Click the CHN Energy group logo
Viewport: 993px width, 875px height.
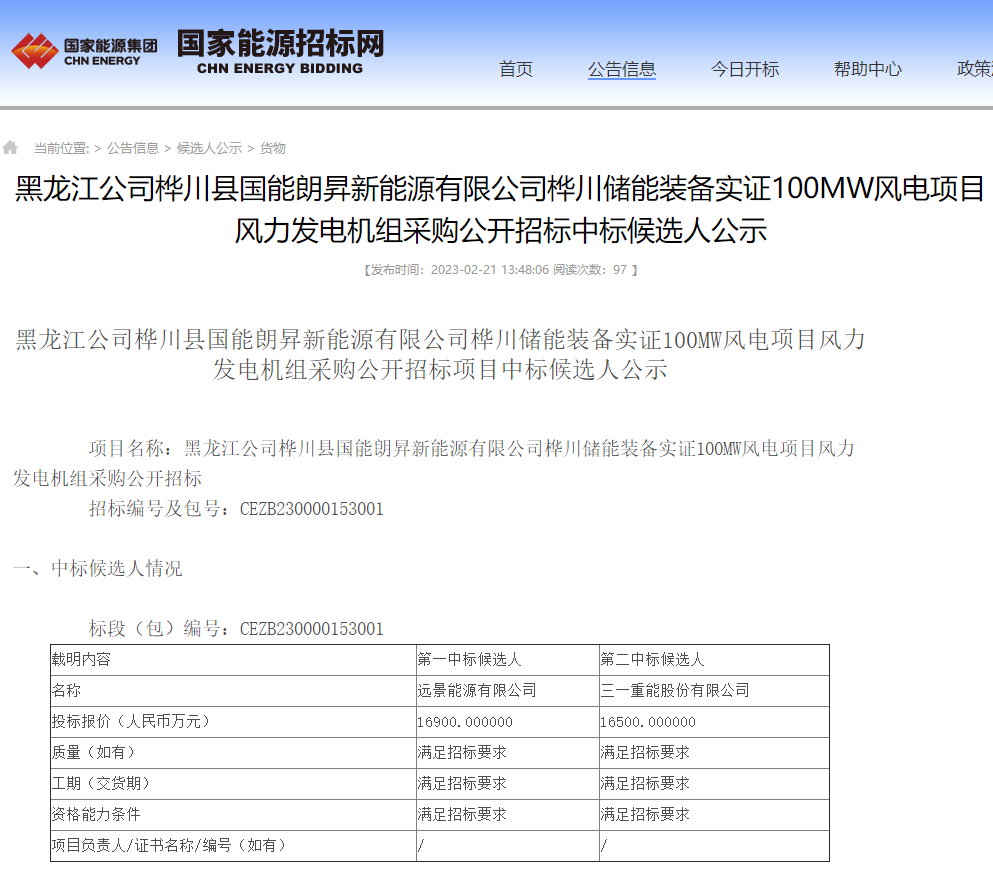[84, 51]
